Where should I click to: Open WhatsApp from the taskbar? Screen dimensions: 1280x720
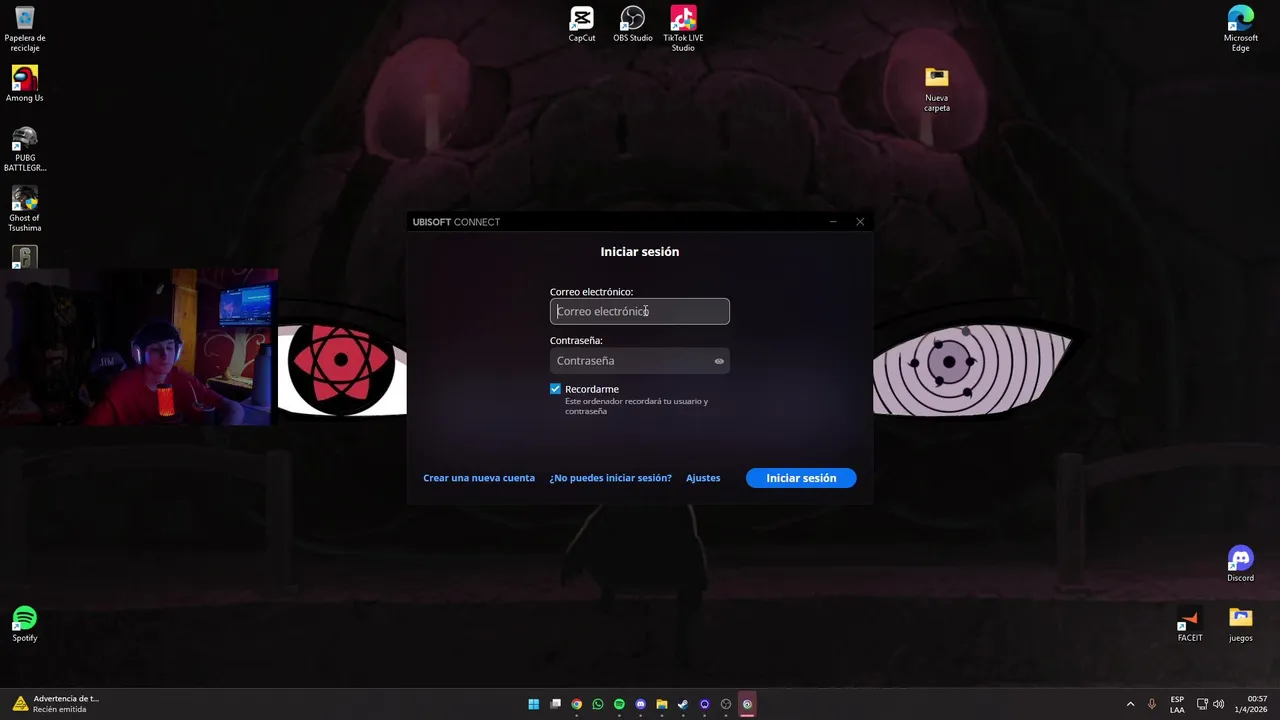[598, 704]
